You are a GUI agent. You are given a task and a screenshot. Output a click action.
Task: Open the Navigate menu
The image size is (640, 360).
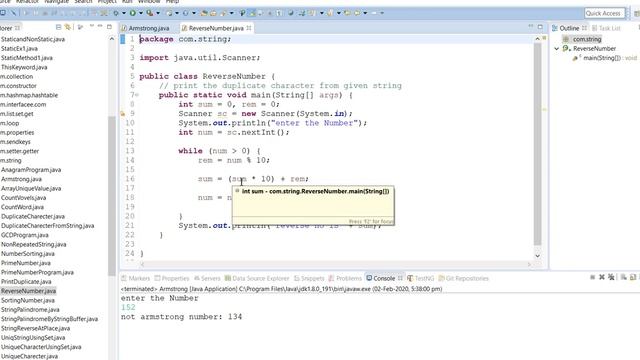[x=56, y=2]
